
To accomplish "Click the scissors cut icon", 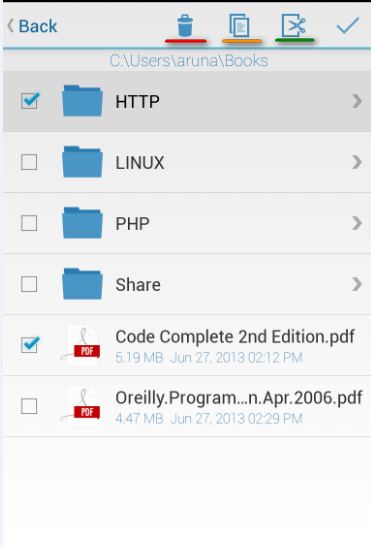I will pos(294,25).
